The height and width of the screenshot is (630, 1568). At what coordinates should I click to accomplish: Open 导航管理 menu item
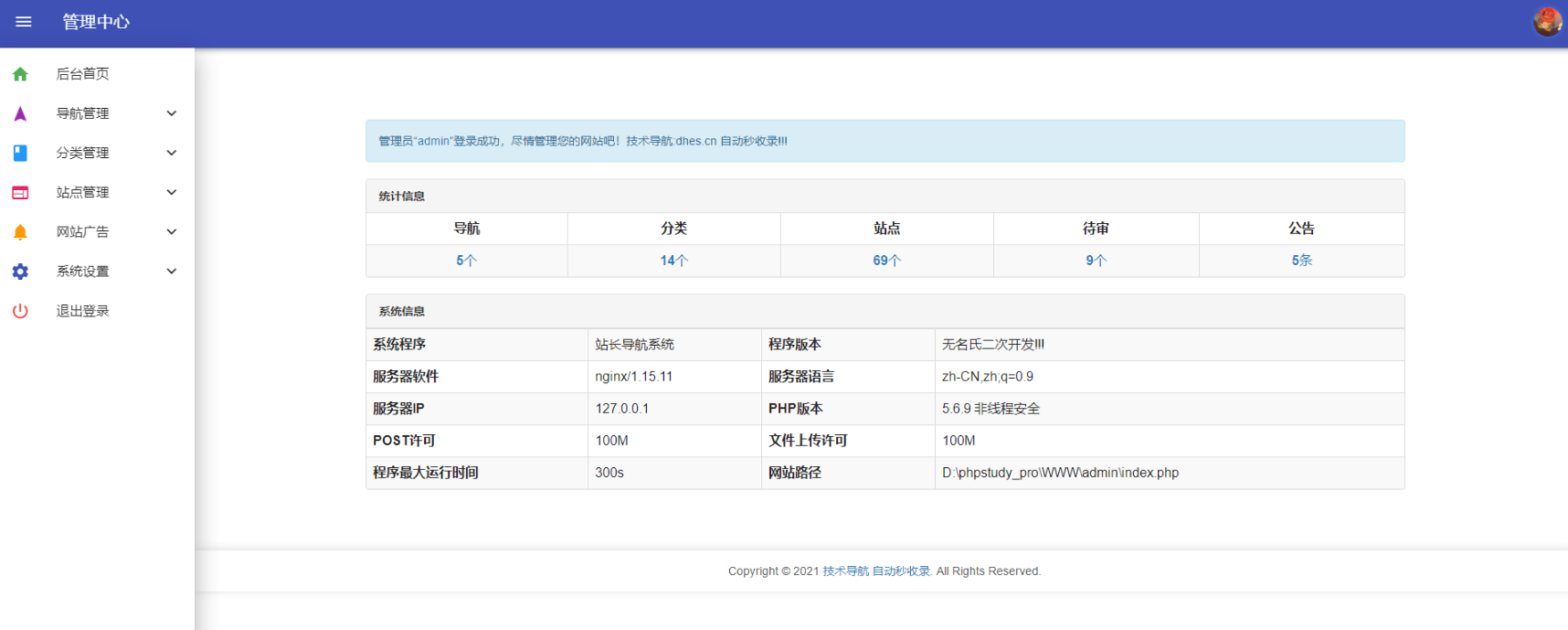[x=97, y=113]
